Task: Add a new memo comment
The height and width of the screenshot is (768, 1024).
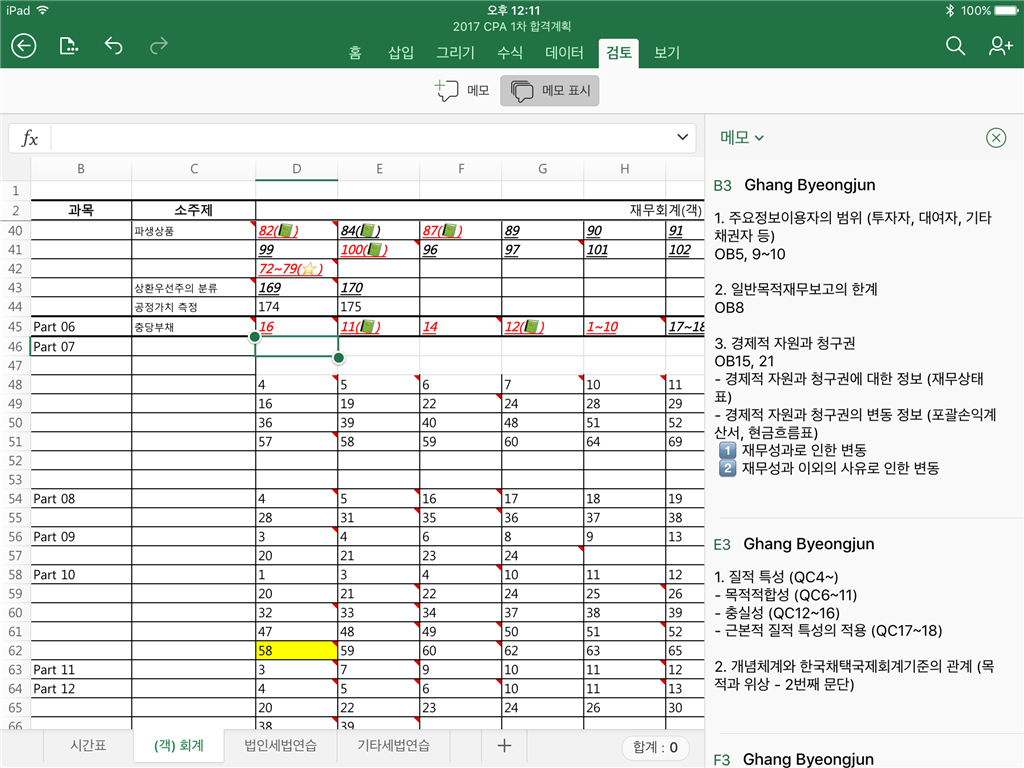Action: point(462,91)
